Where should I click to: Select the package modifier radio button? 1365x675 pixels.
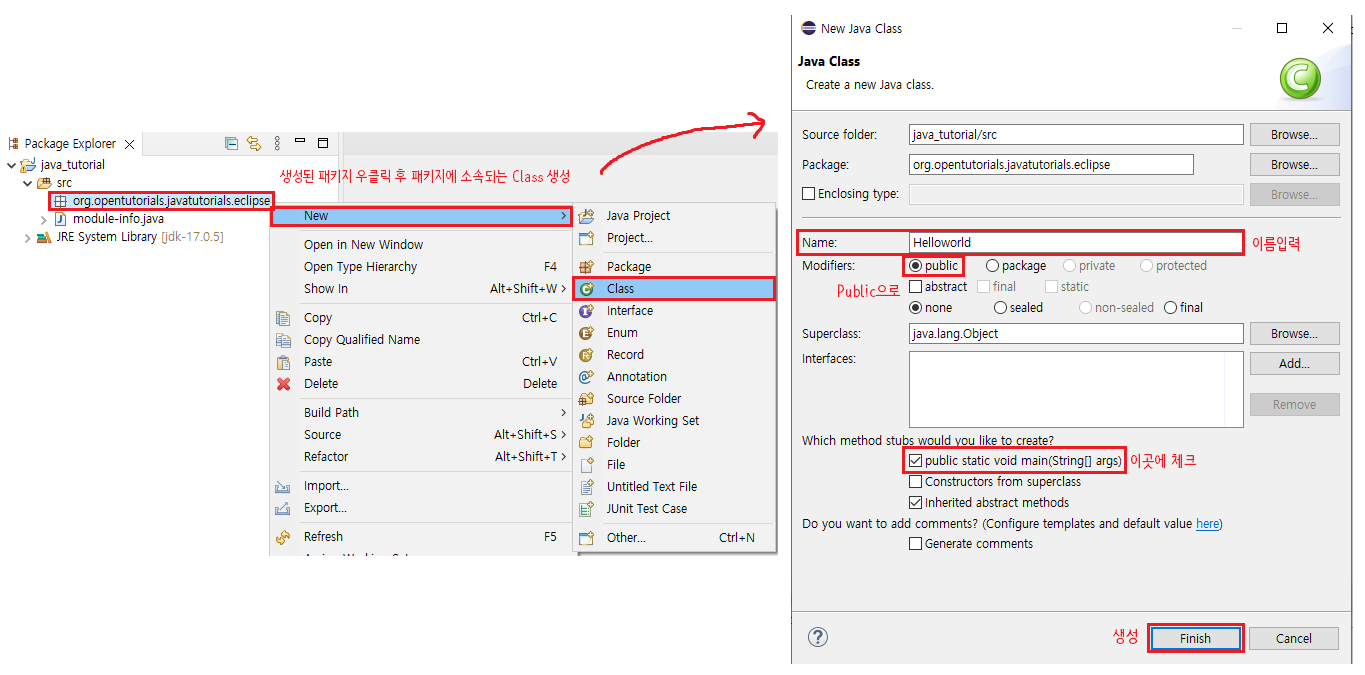tap(992, 266)
